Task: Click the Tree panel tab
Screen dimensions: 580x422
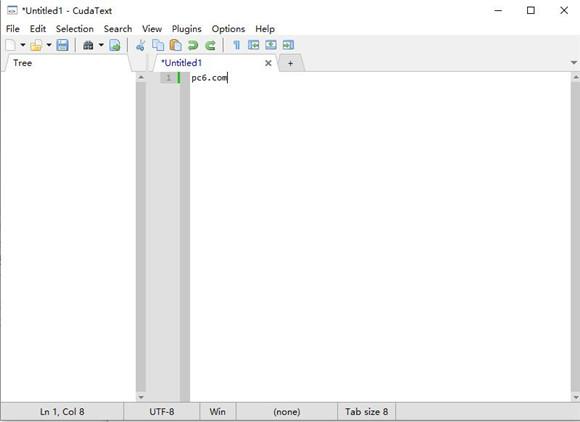Action: pyautogui.click(x=23, y=63)
